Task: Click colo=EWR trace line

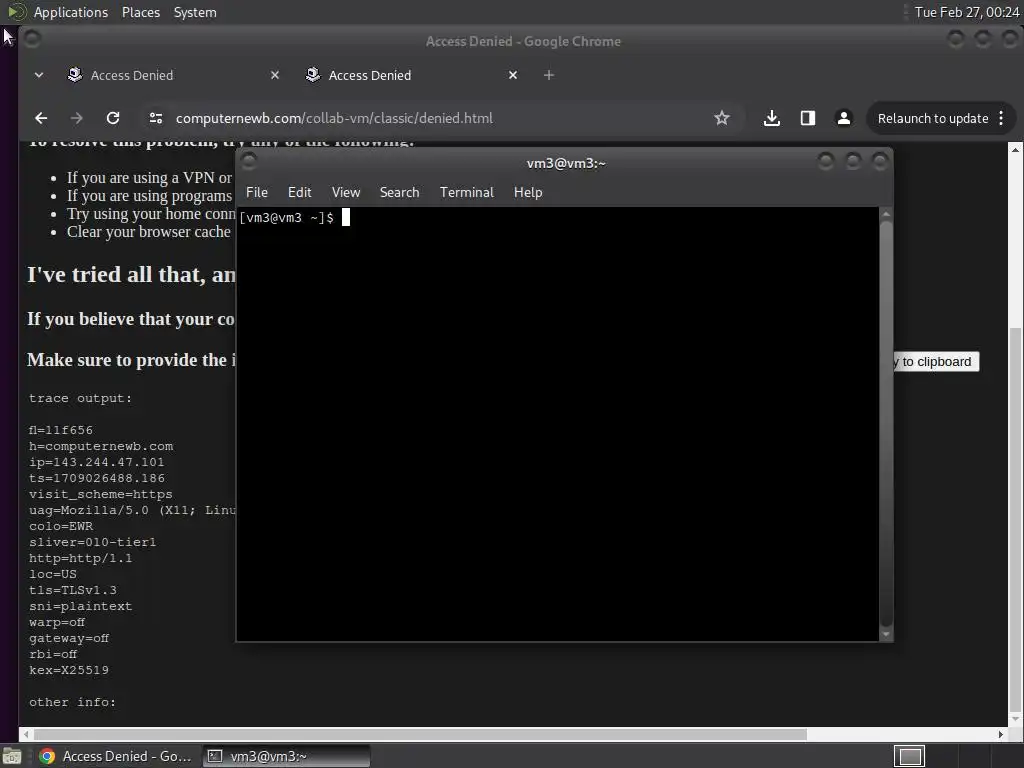Action: (x=61, y=526)
